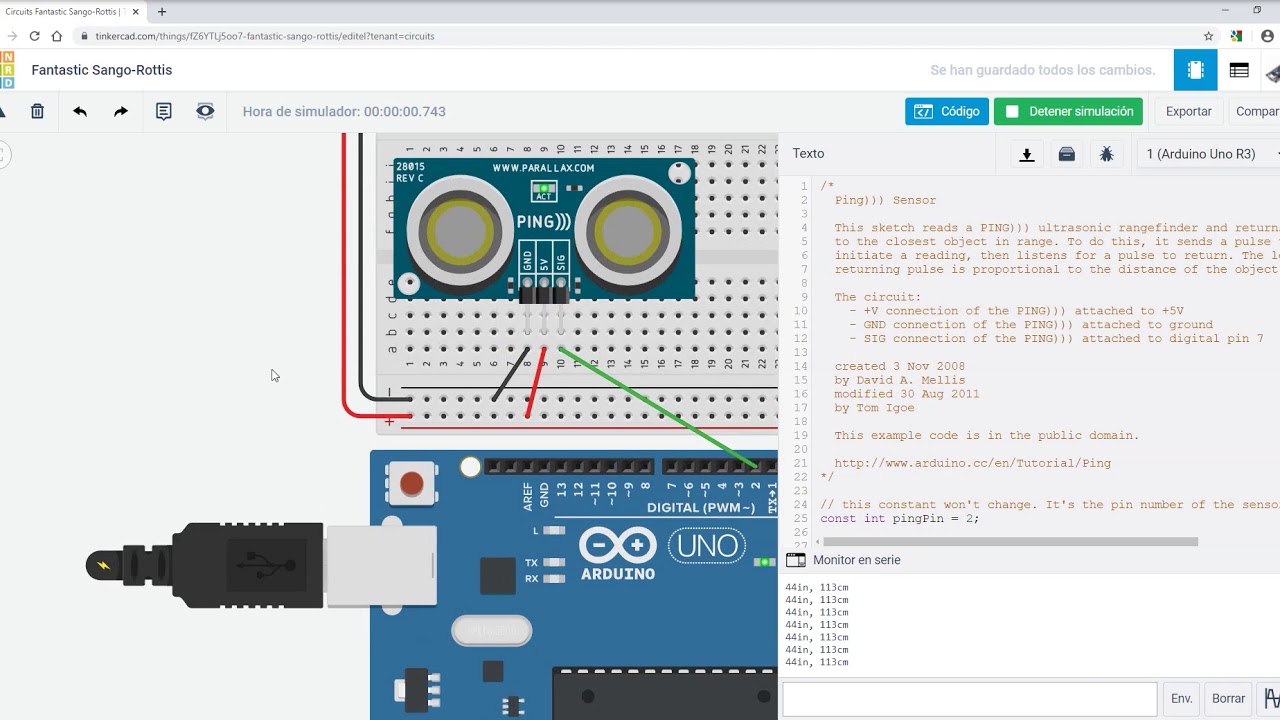This screenshot has width=1280, height=720.
Task: Click the last '44in, 113cm' serial output line
Action: 816,662
